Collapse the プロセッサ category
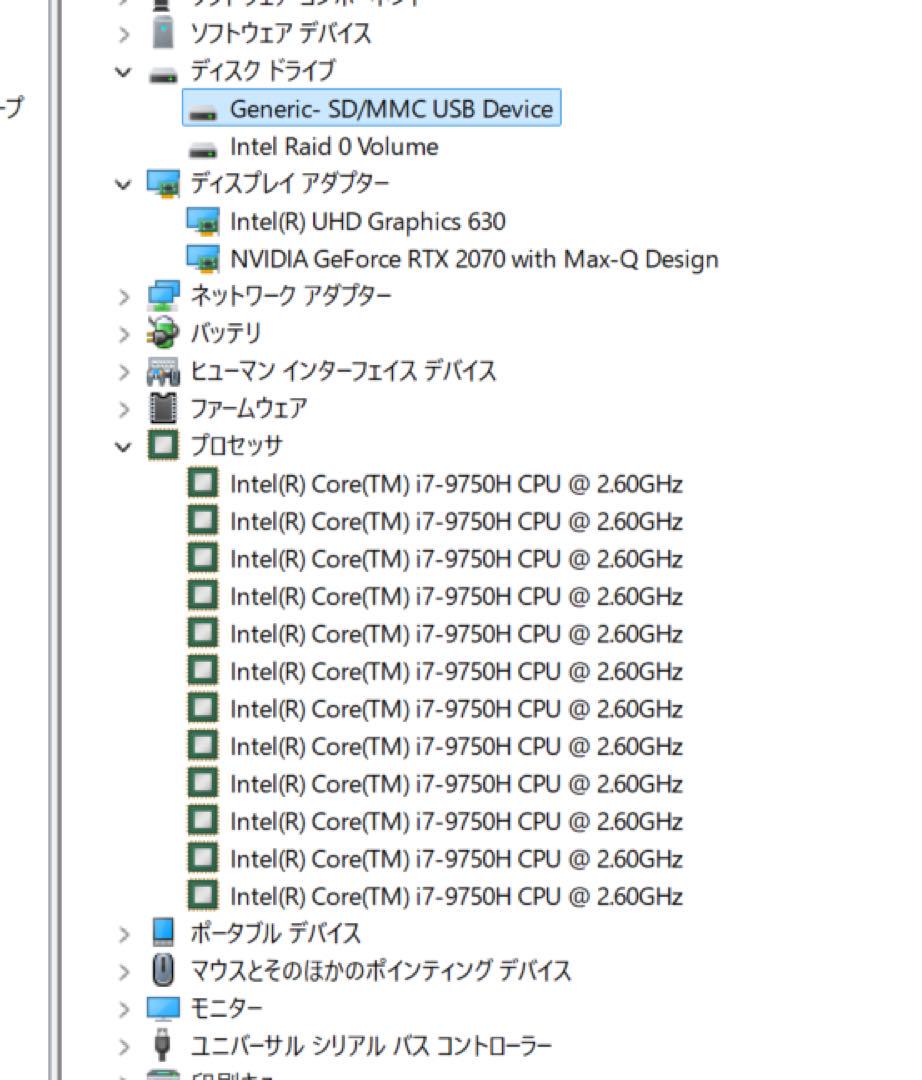This screenshot has width=922, height=1080. pos(123,447)
